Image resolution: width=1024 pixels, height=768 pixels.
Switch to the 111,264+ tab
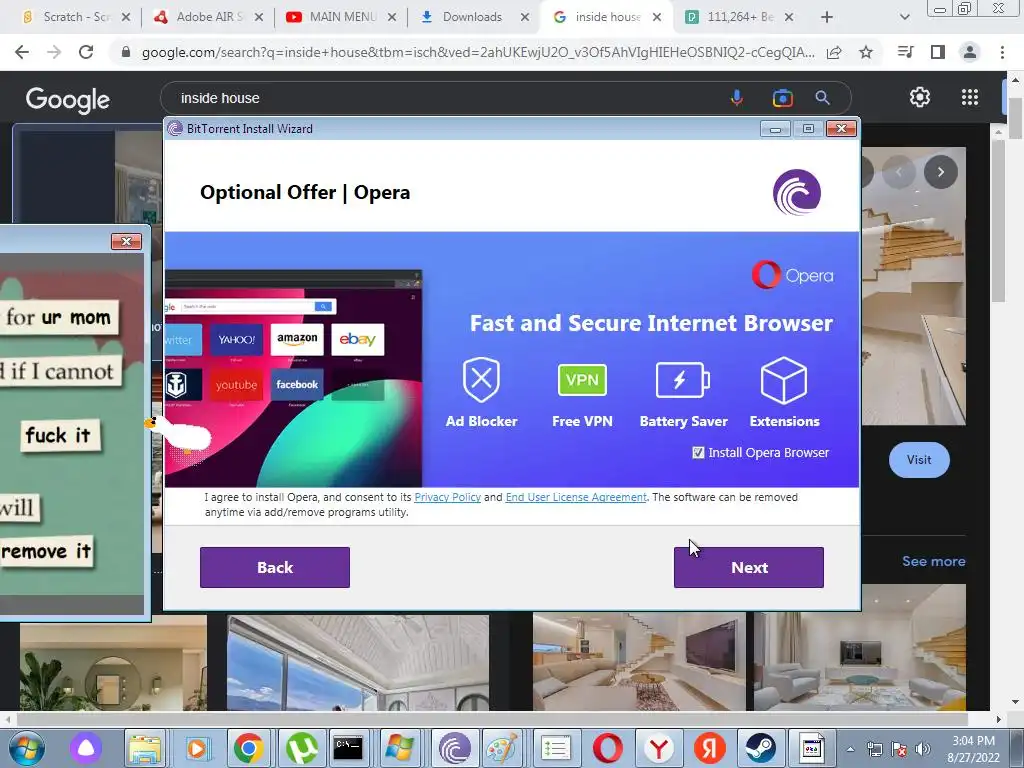pos(739,17)
